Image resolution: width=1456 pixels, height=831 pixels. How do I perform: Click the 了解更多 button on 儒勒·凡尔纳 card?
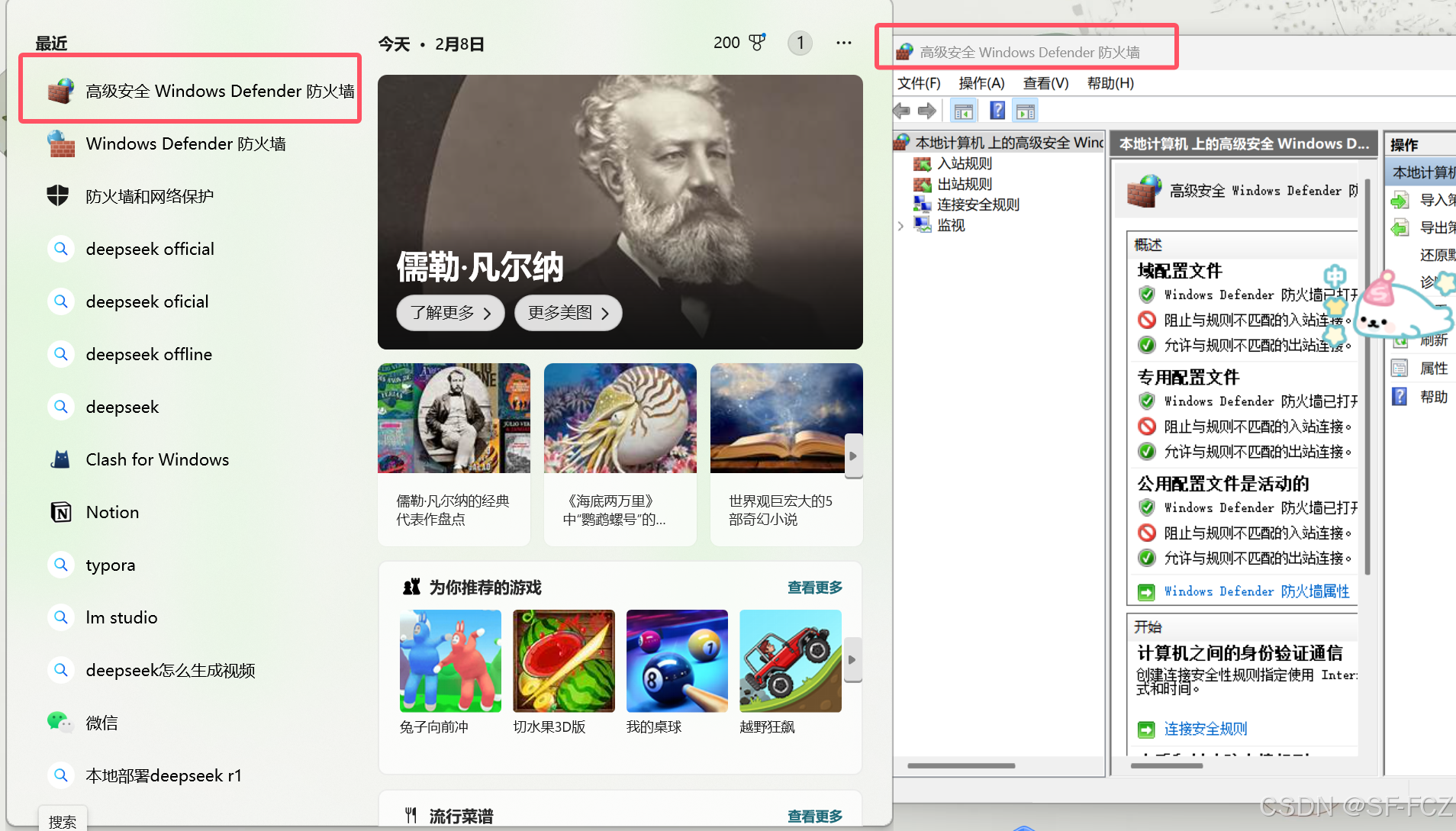pos(450,313)
